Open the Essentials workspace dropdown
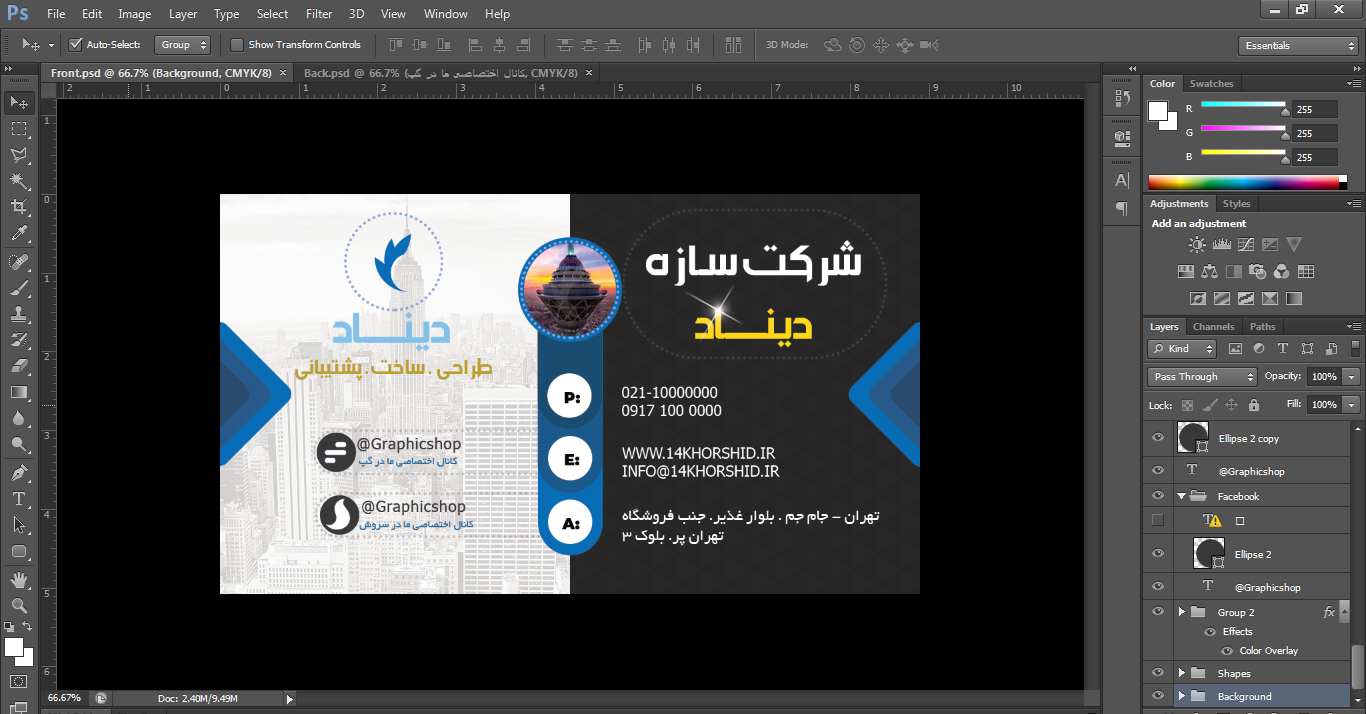 (1297, 46)
